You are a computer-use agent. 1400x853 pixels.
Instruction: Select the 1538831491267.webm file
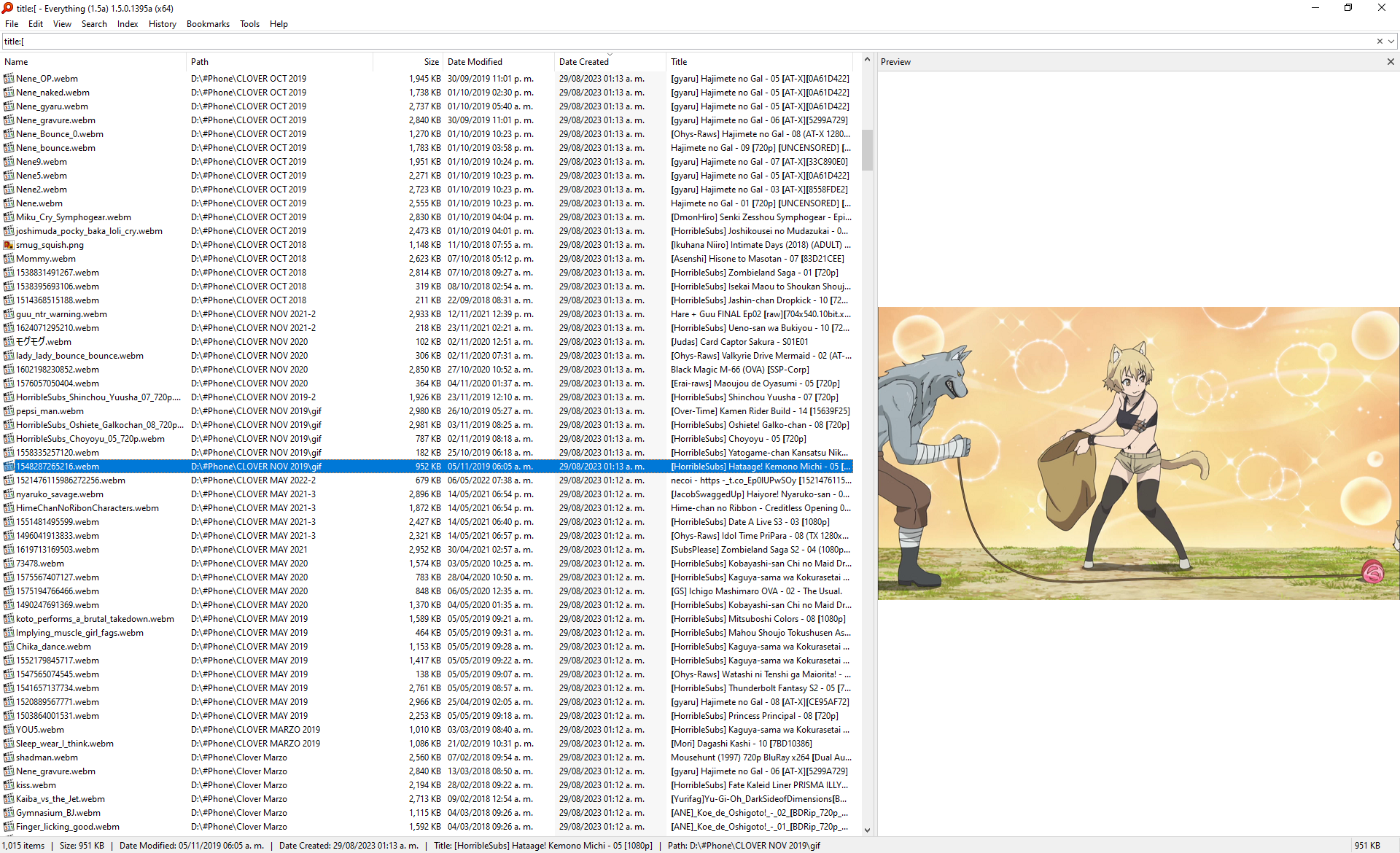click(x=58, y=273)
